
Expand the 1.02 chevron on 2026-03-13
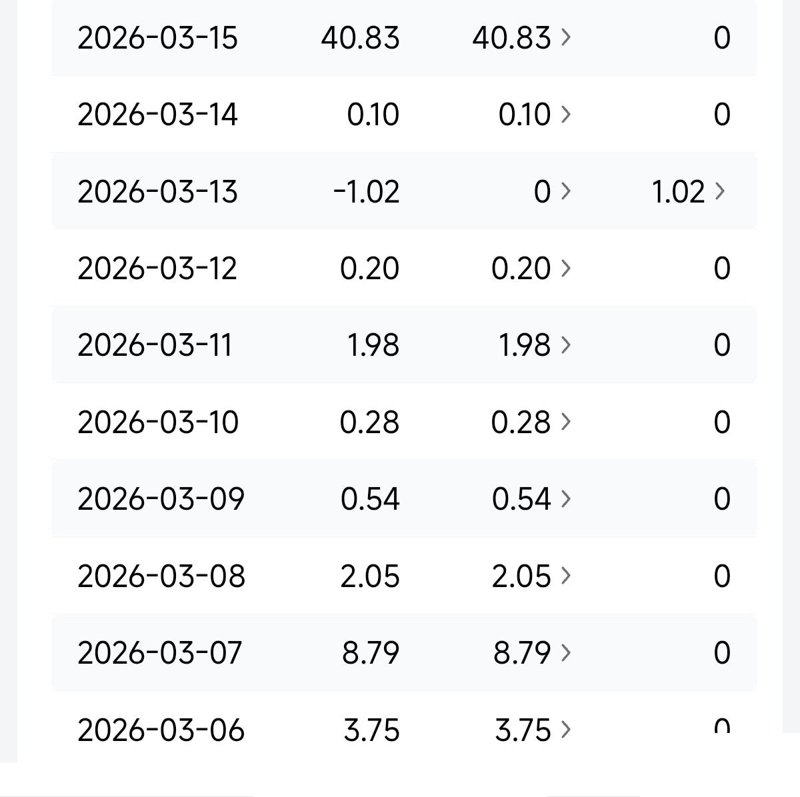click(x=719, y=191)
